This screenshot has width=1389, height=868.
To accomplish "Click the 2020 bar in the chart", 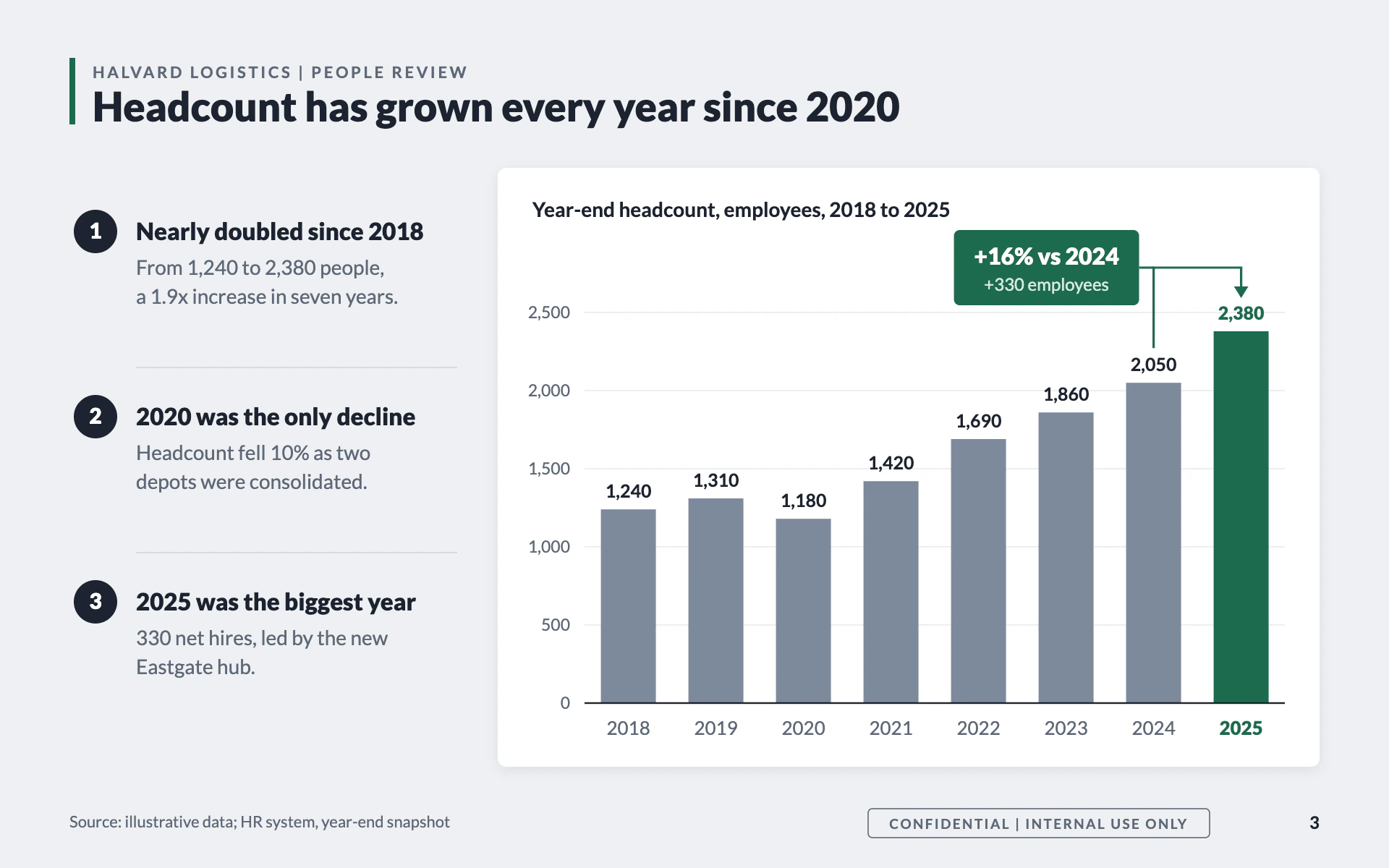I will pyautogui.click(x=803, y=610).
